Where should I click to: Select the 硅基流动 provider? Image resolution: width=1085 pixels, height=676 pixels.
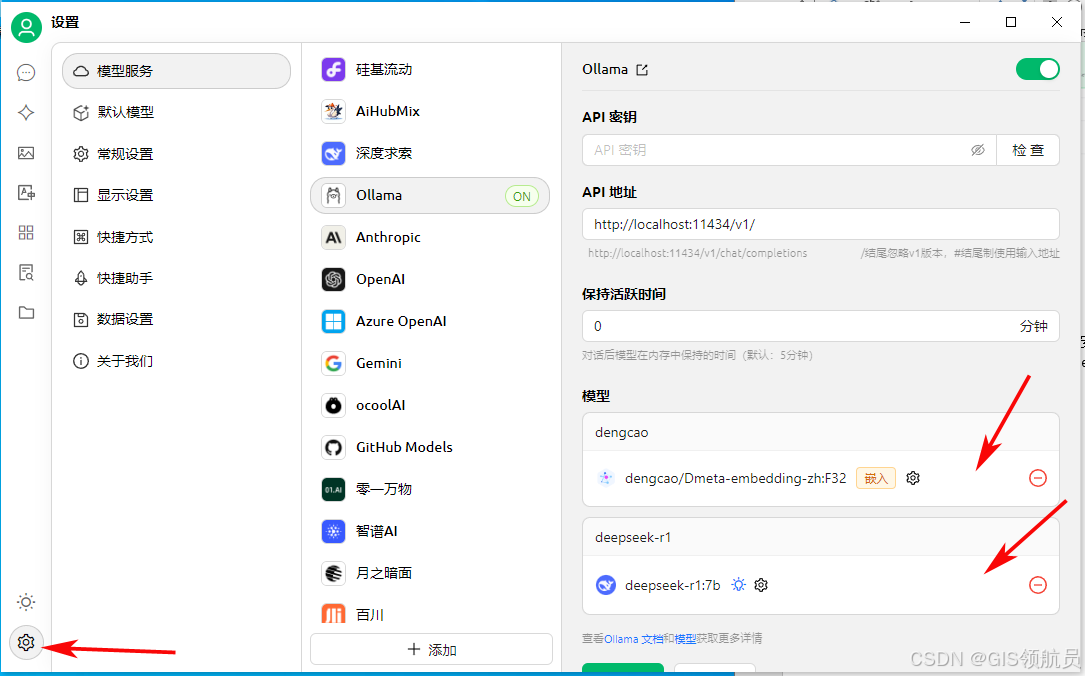(x=430, y=69)
